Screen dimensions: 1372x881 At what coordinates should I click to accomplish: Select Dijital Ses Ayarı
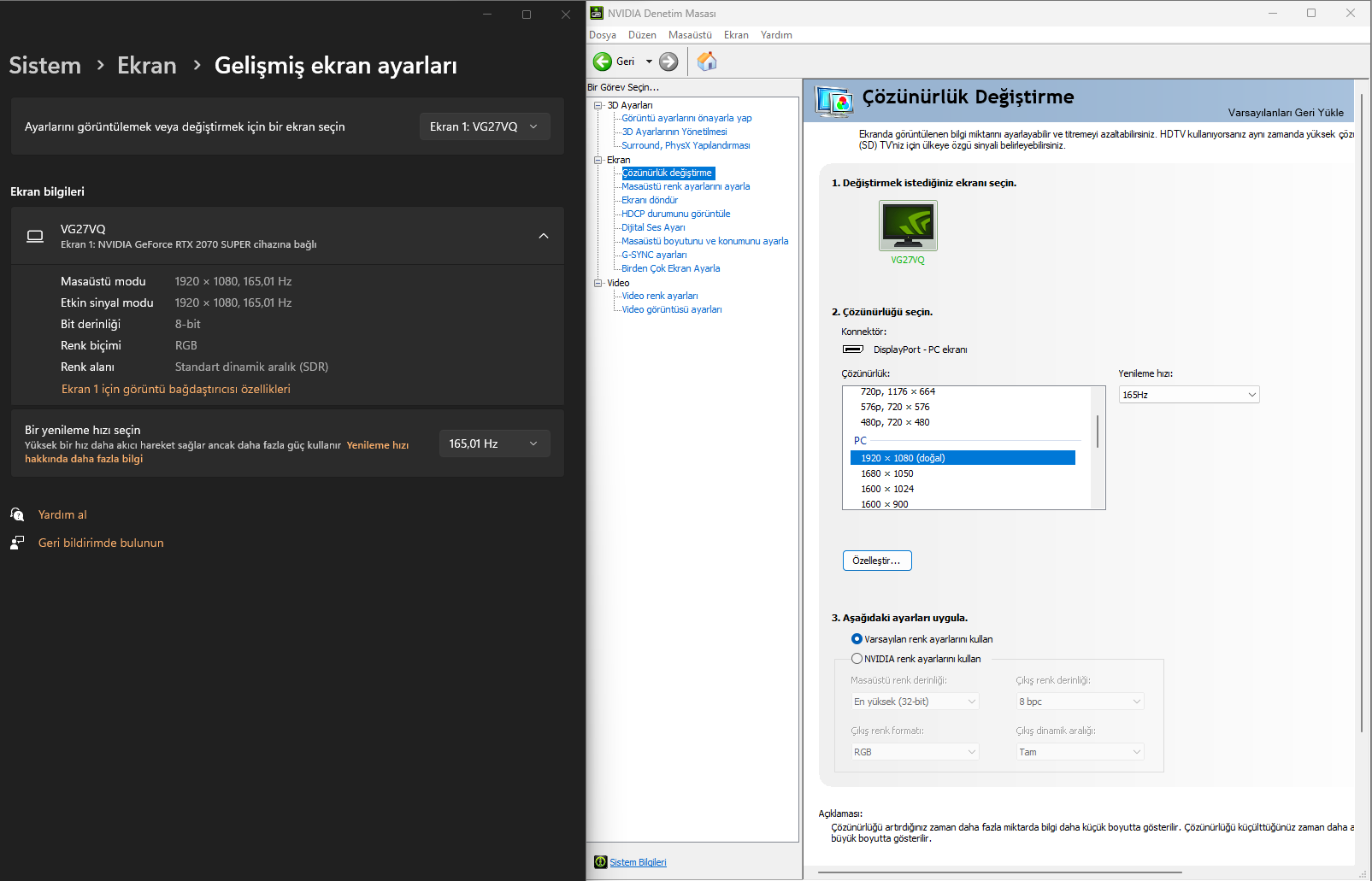(x=653, y=227)
